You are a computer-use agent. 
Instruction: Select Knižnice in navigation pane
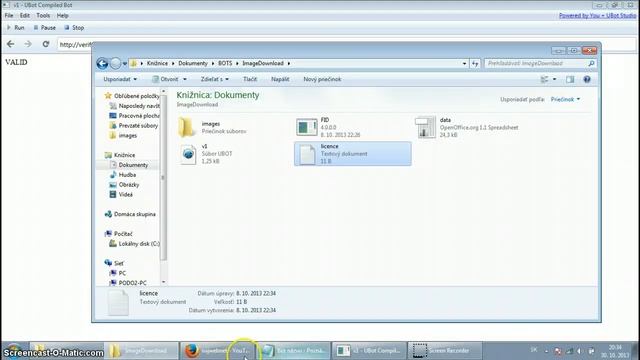[x=120, y=155]
